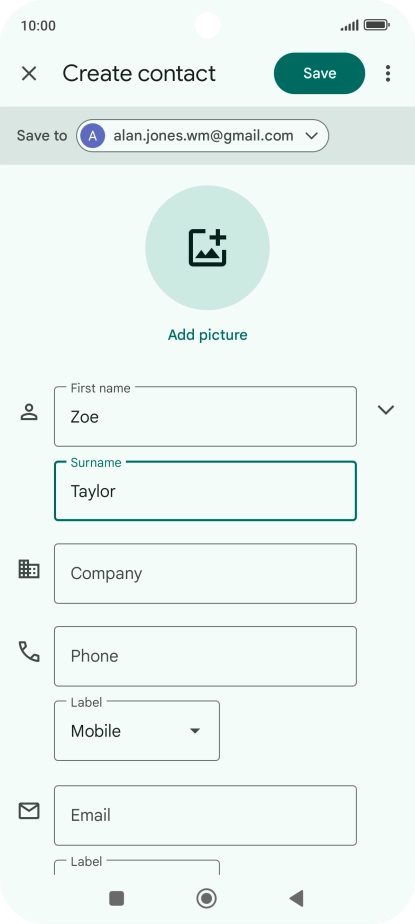The height and width of the screenshot is (924, 415).
Task: Open the Save to account dropdown
Action: [x=202, y=136]
